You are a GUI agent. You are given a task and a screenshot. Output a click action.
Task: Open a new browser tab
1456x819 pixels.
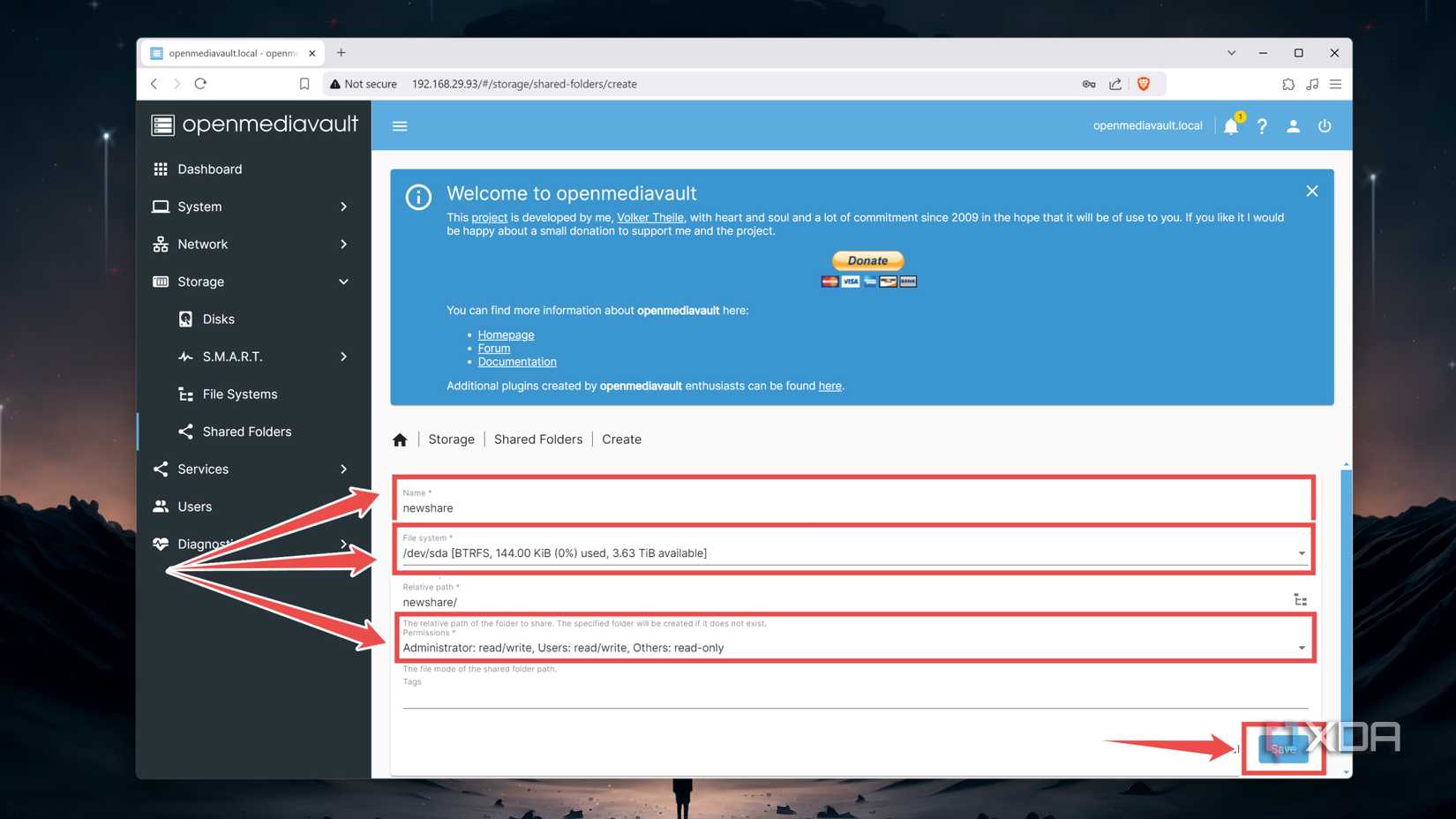[341, 53]
